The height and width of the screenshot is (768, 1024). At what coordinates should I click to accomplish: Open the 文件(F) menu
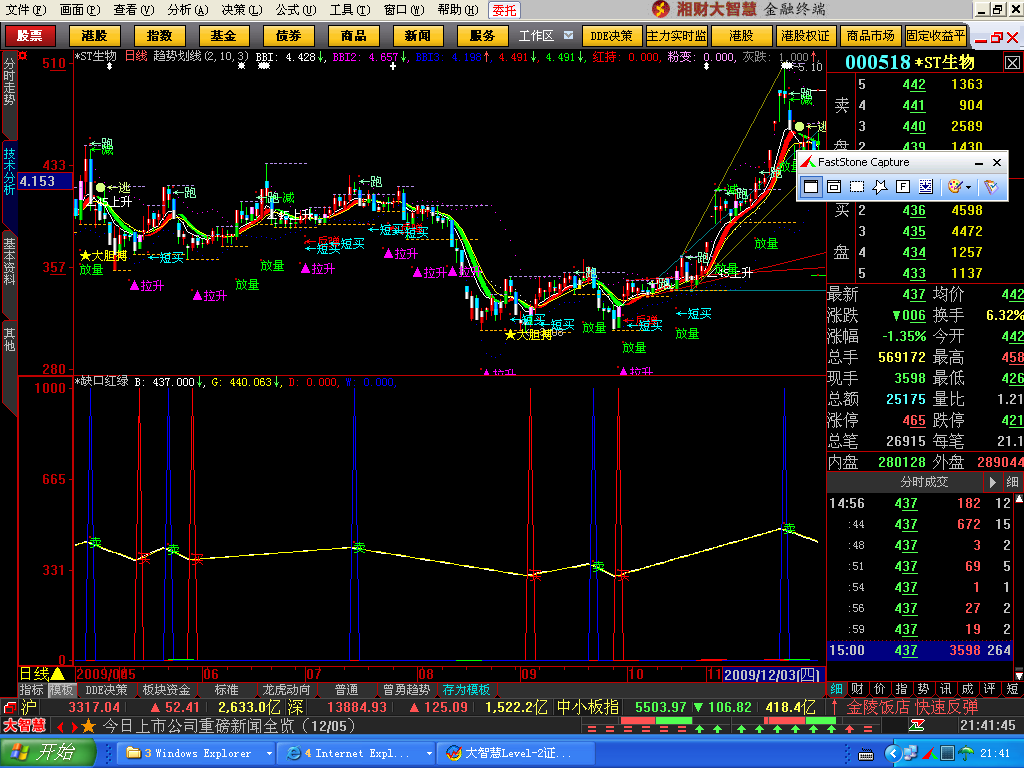[x=26, y=10]
